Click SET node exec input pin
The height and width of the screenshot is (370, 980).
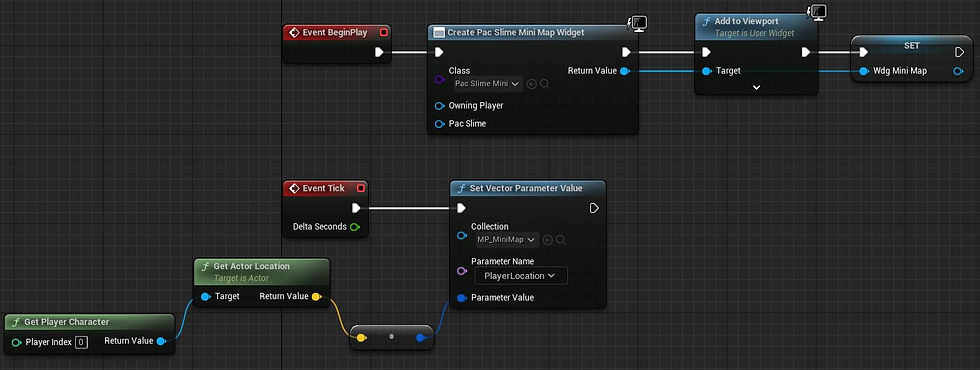click(863, 52)
